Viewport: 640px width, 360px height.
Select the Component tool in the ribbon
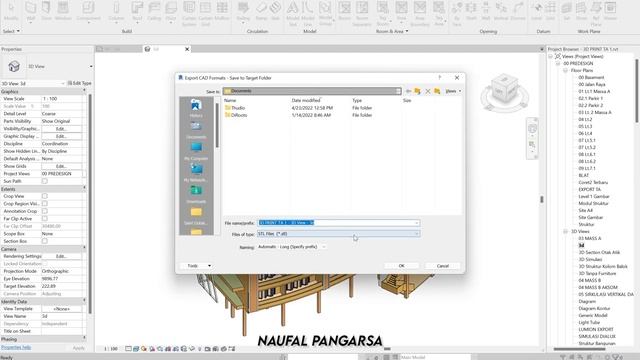88,11
